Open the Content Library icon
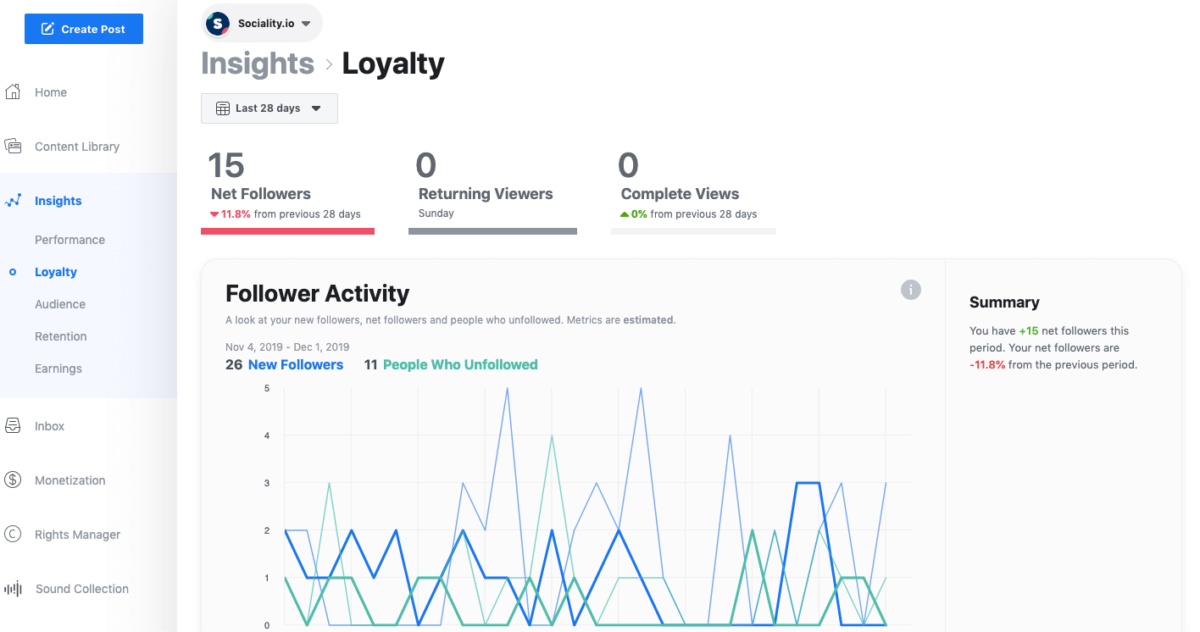 (14, 145)
